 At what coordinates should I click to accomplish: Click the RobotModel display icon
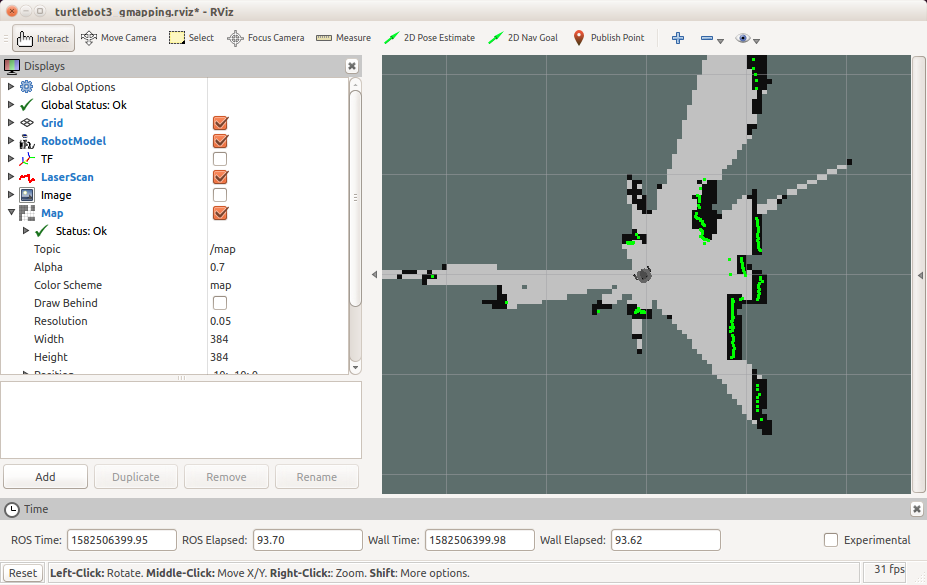(27, 141)
